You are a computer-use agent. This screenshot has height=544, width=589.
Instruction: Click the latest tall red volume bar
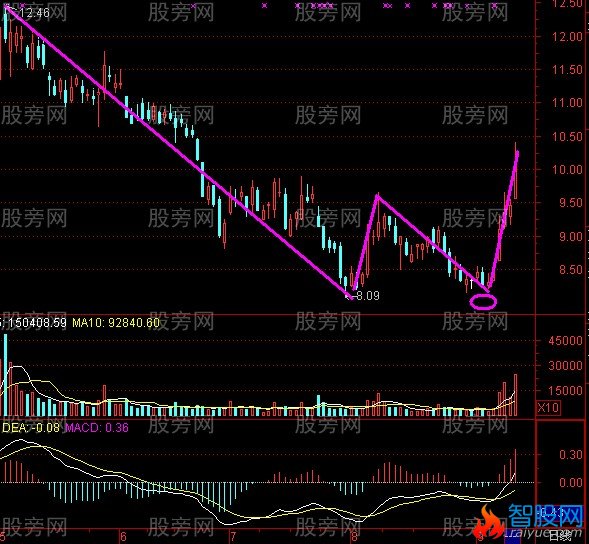(x=515, y=395)
